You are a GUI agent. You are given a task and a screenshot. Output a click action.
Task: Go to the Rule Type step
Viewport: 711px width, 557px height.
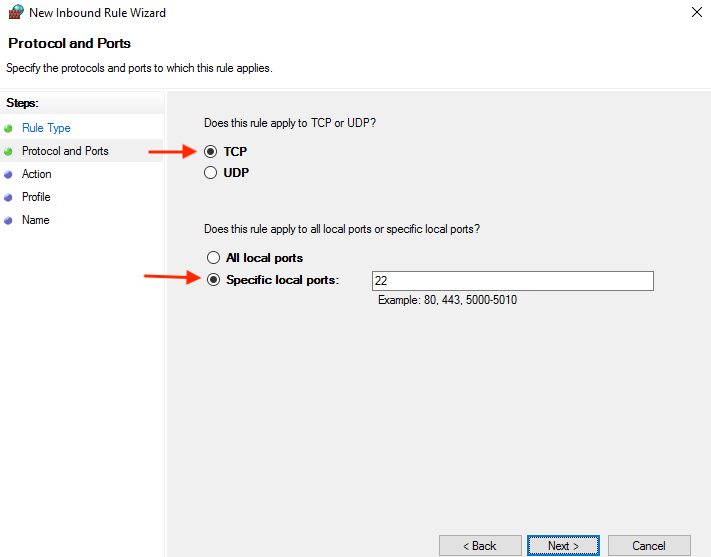click(x=46, y=128)
